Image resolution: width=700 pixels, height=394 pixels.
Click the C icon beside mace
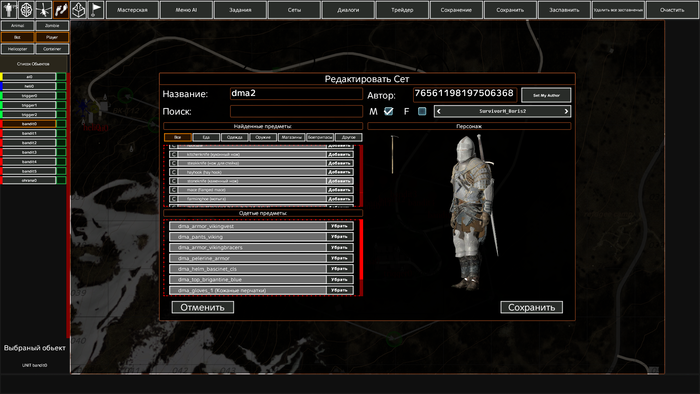coord(173,190)
